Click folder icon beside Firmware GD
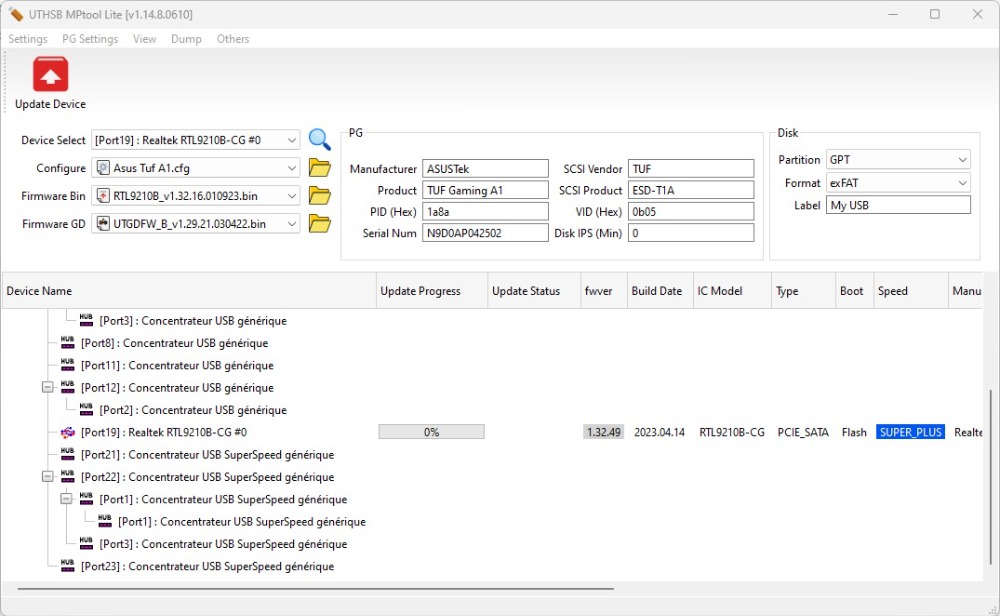This screenshot has height=616, width=1000. 319,224
